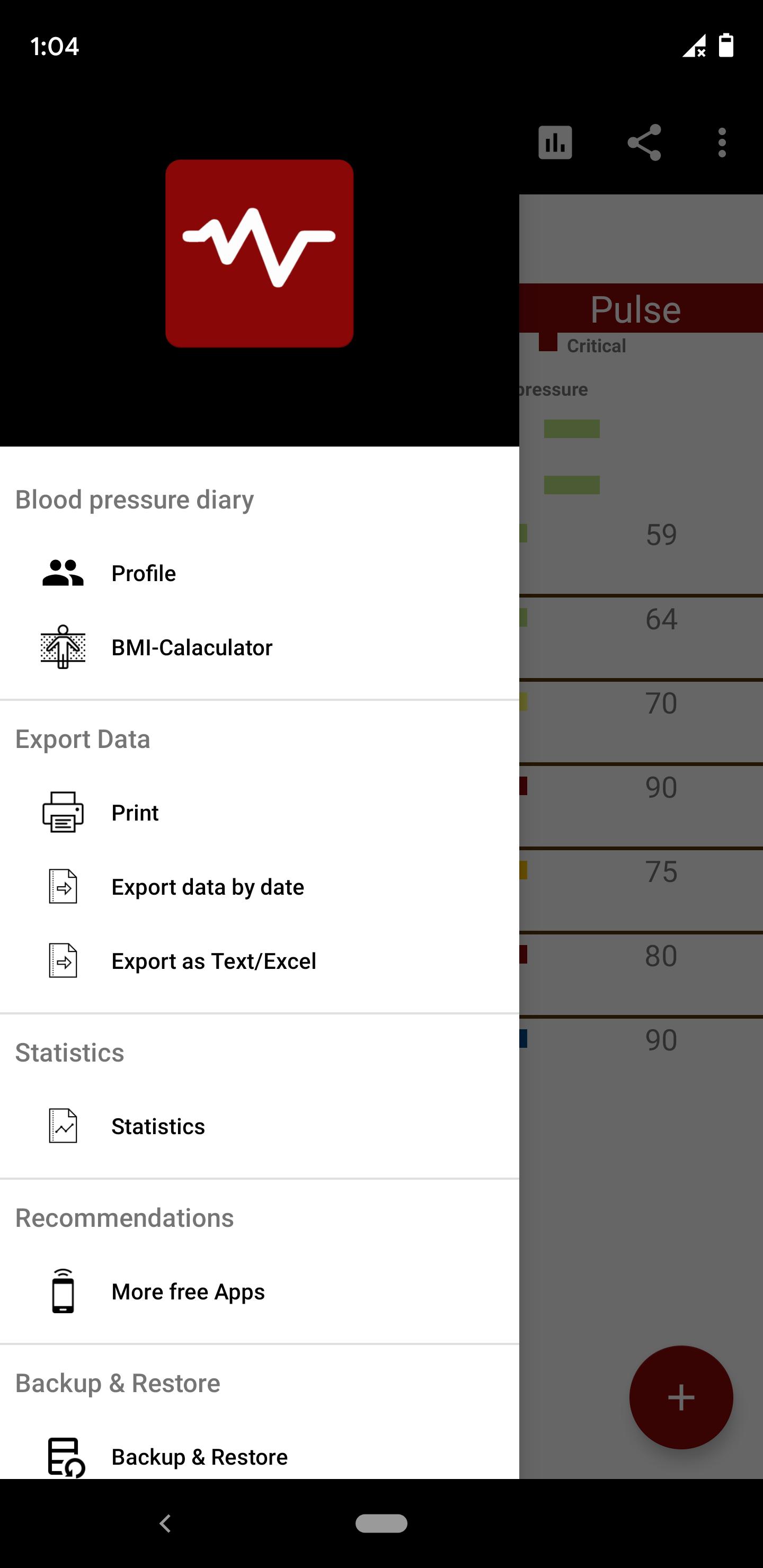Open Export as Text/Excel option
The height and width of the screenshot is (1568, 763).
click(214, 961)
